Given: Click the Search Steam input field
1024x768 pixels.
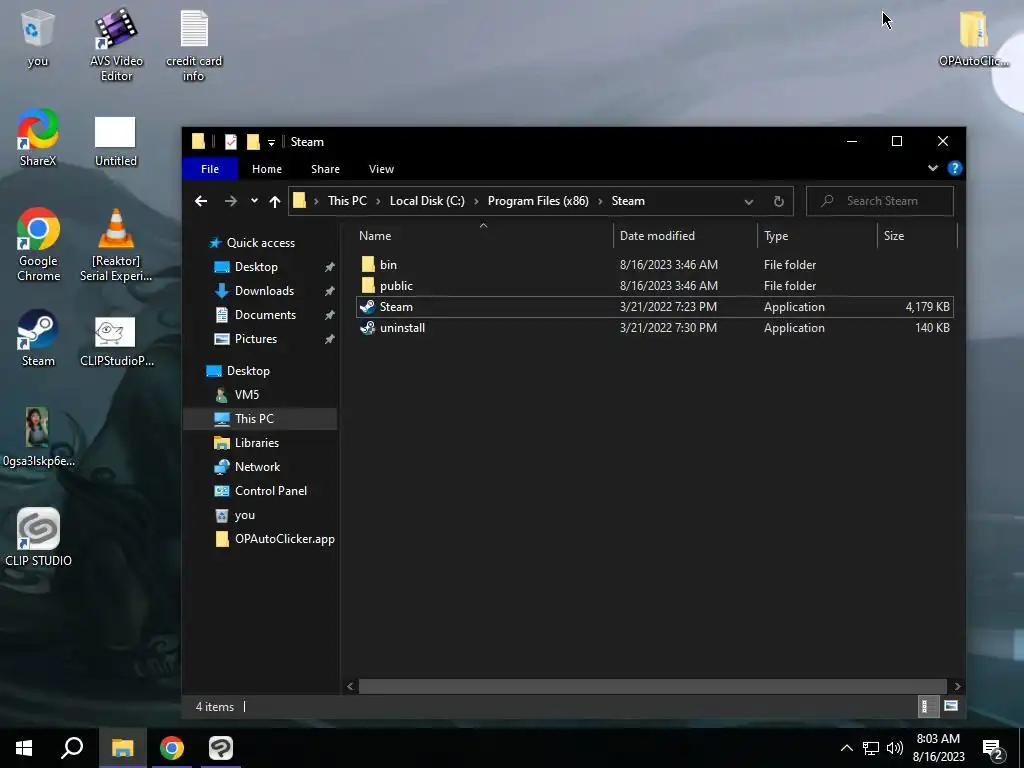Looking at the screenshot, I should coord(880,201).
